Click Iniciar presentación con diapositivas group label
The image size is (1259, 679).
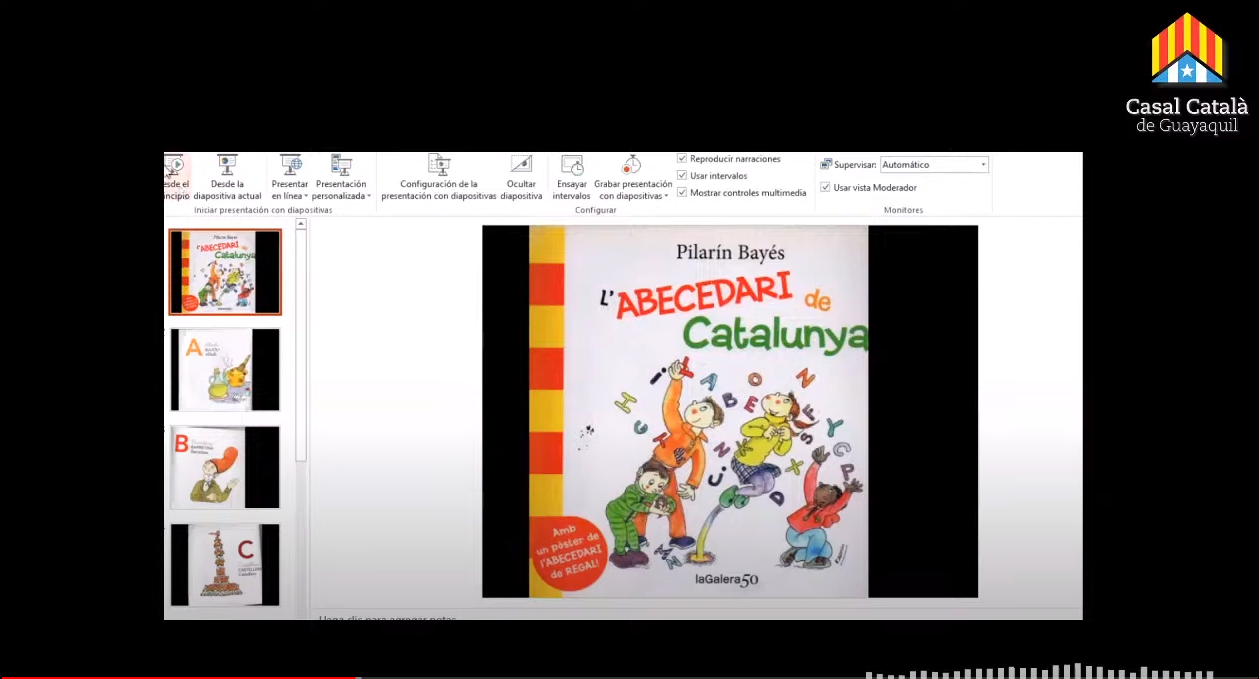pos(263,210)
